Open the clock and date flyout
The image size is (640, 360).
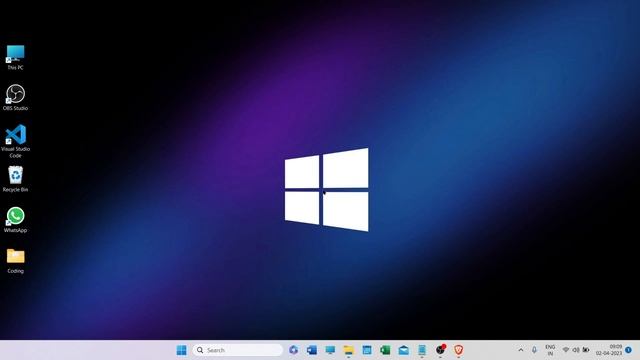[609, 350]
